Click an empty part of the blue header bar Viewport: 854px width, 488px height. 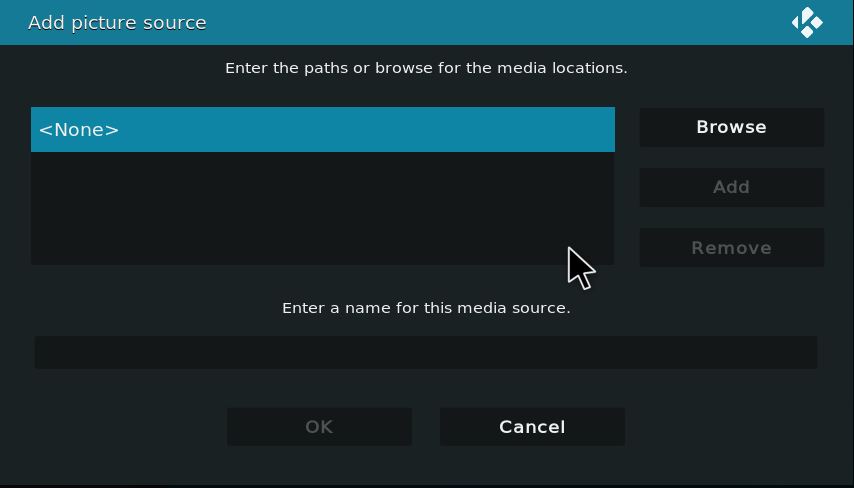tap(490, 23)
